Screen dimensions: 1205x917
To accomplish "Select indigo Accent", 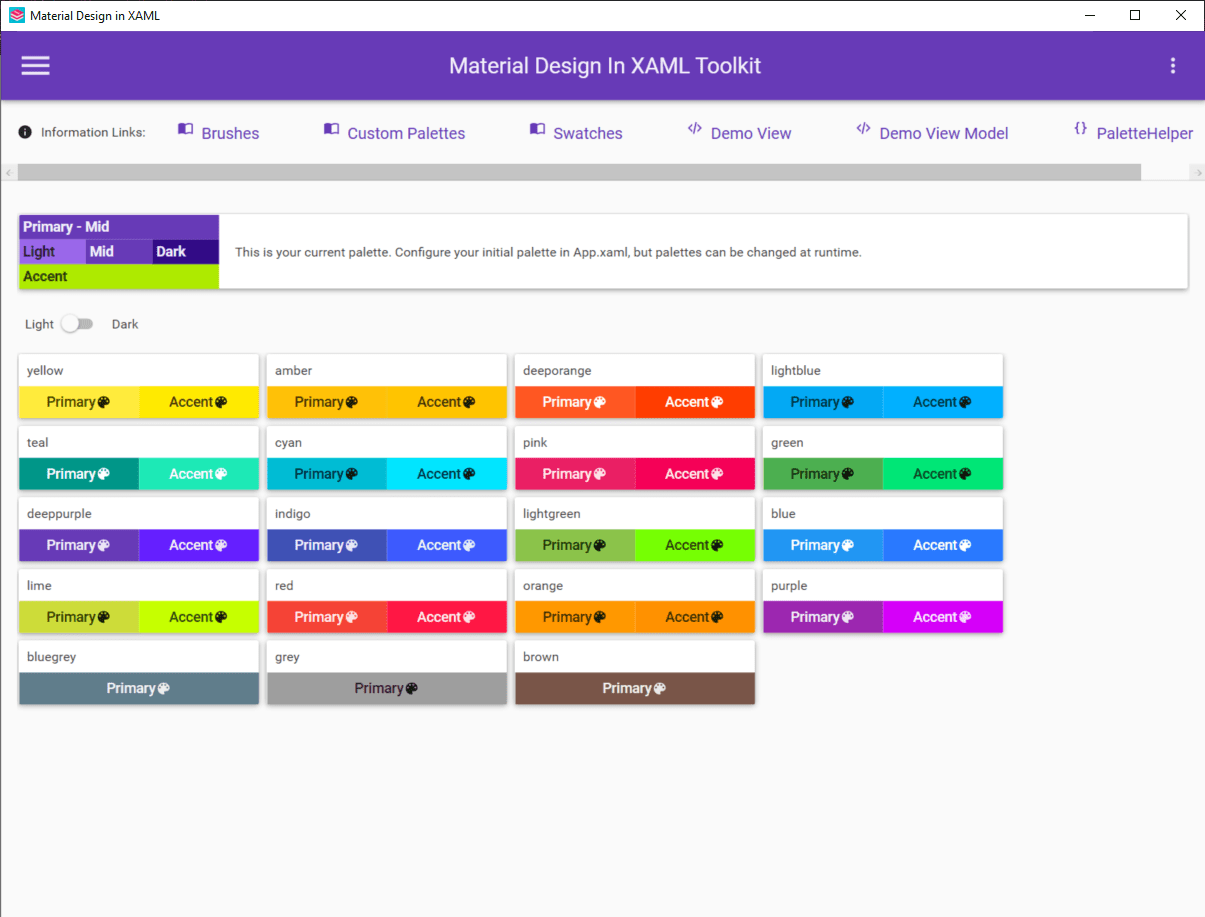I will pyautogui.click(x=447, y=545).
